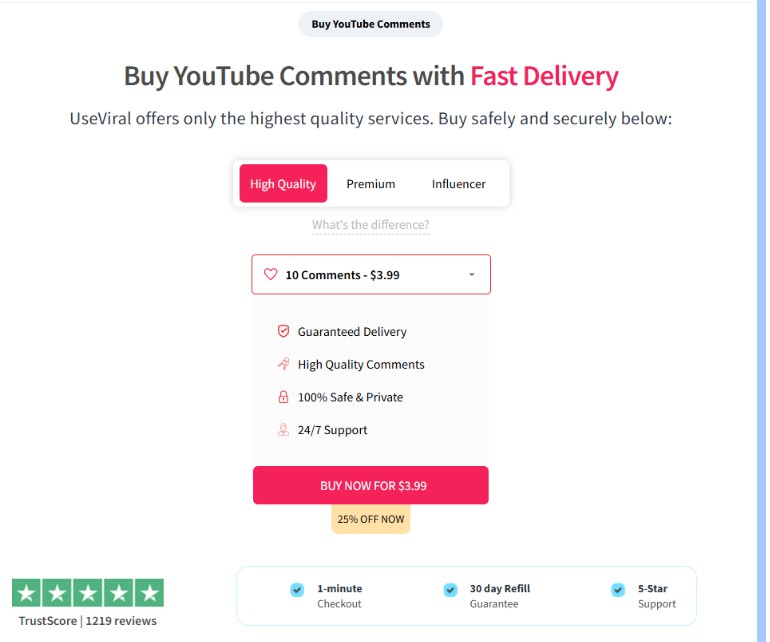The image size is (770, 642).
Task: Click the 5-Star Support check badge
Action: coord(618,590)
